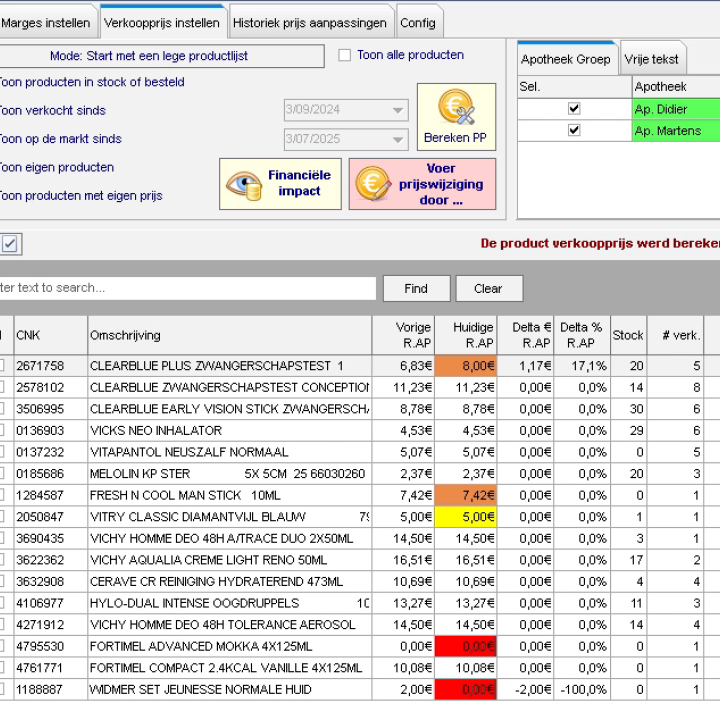
Task: Uncheck Ap. Martens selection checkbox
Action: 574,130
